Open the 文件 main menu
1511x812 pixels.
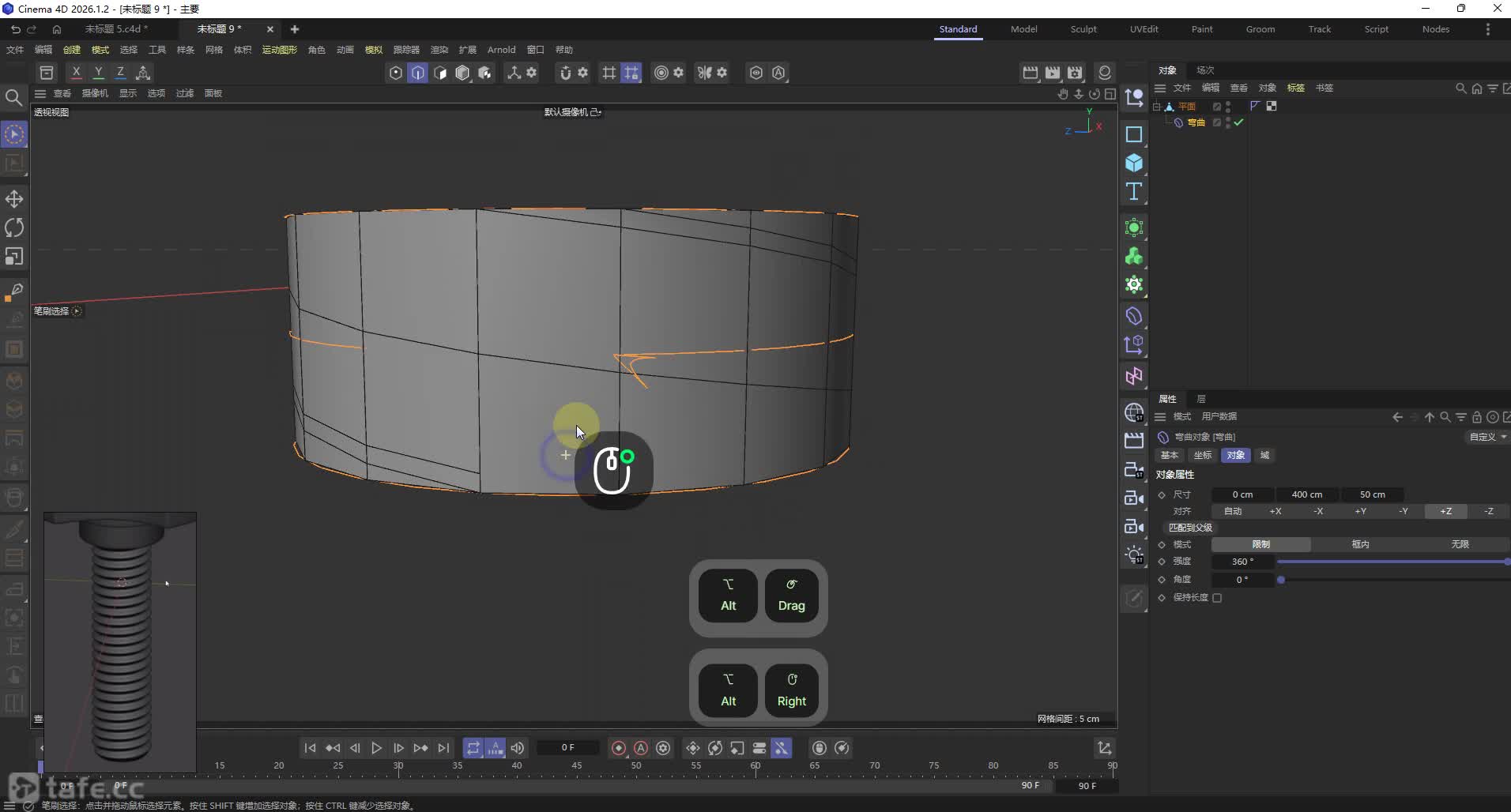pyautogui.click(x=15, y=50)
